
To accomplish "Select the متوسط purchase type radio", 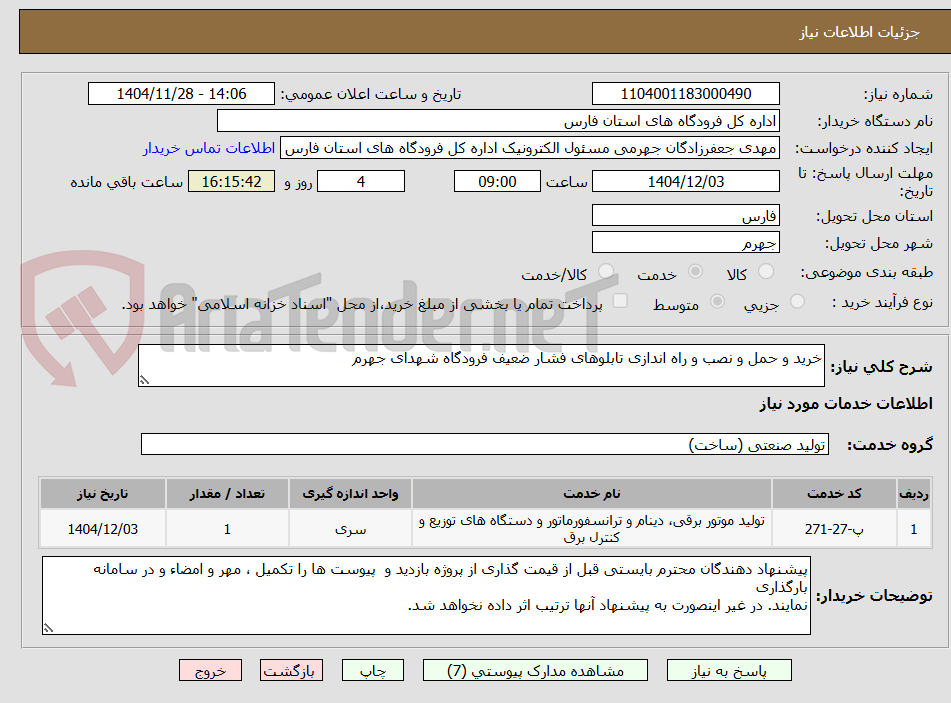I will click(717, 301).
